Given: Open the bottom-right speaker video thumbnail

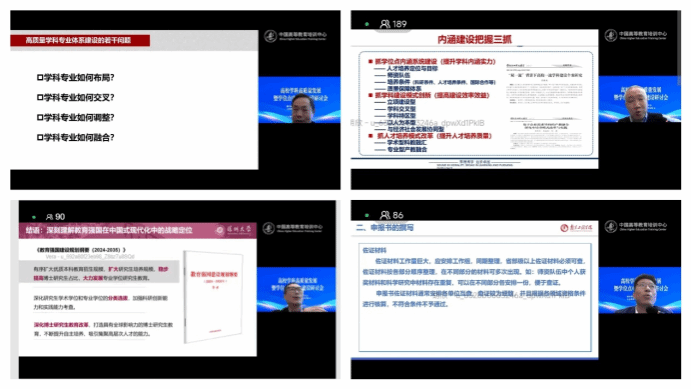Looking at the screenshot, I should click(x=639, y=290).
